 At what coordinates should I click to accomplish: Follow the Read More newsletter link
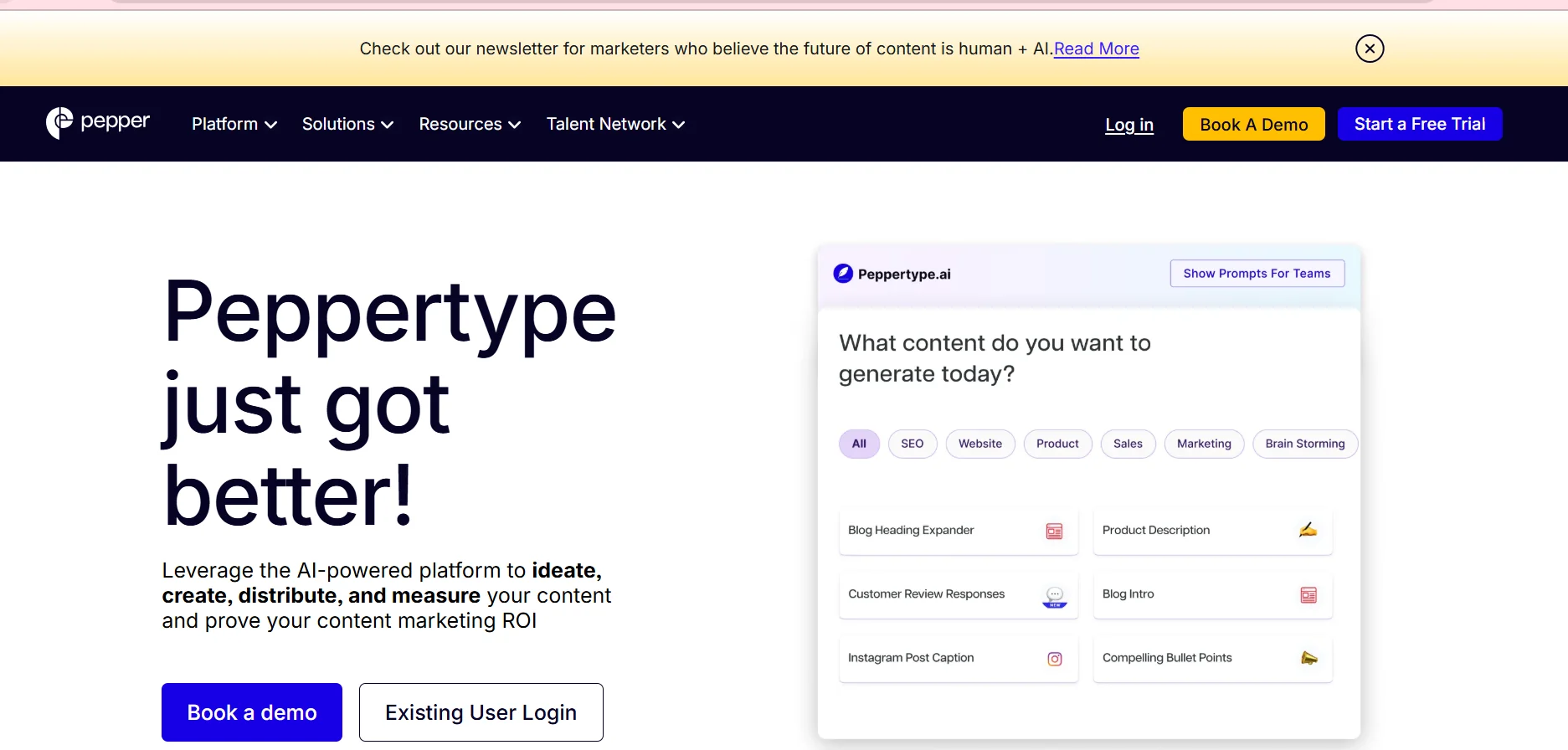pyautogui.click(x=1097, y=49)
